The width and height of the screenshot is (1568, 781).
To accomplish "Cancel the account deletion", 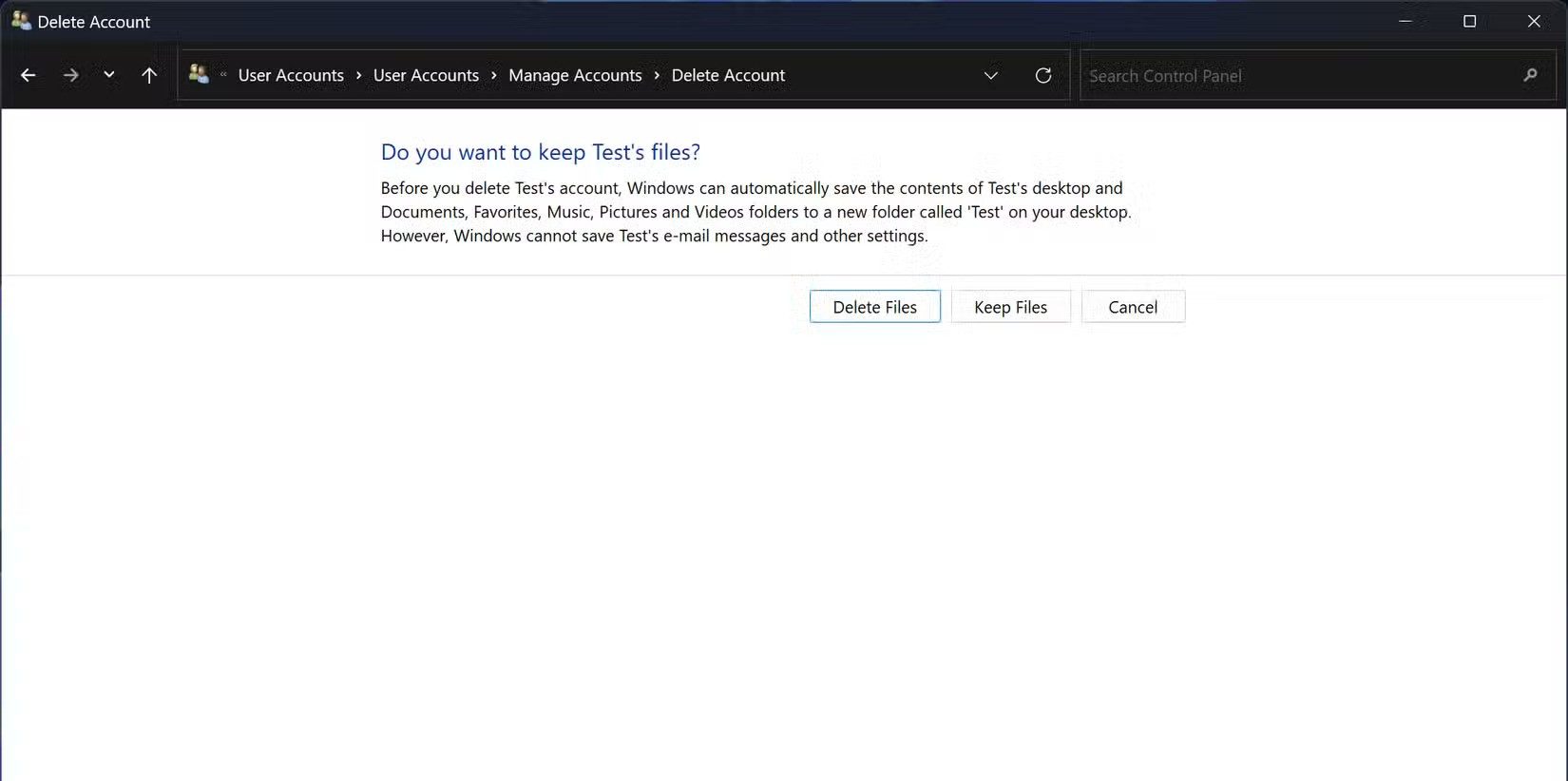I will tap(1133, 307).
